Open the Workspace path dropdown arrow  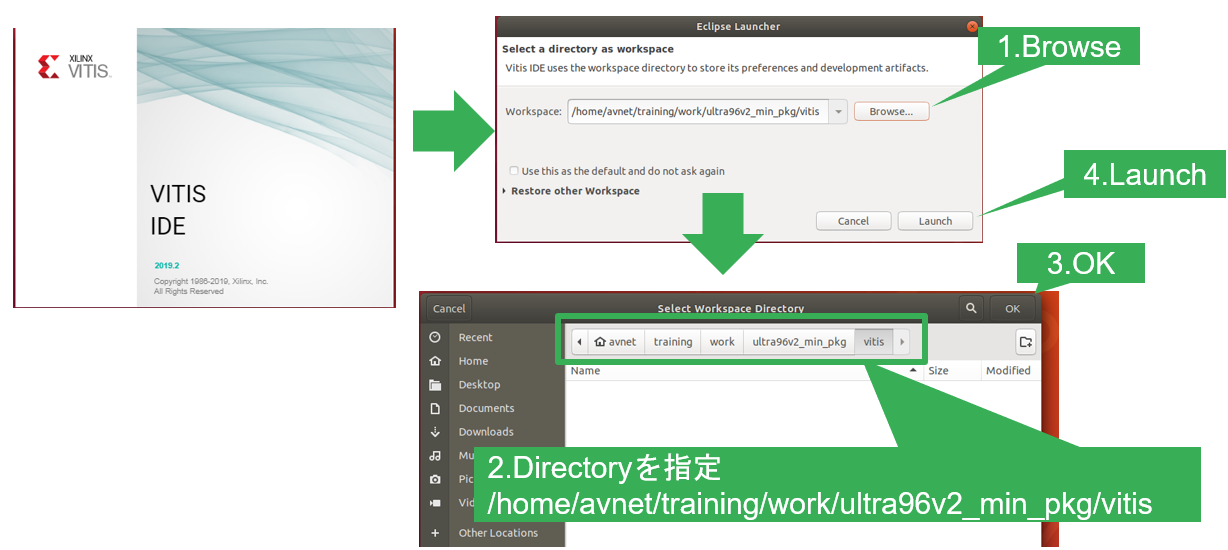838,111
